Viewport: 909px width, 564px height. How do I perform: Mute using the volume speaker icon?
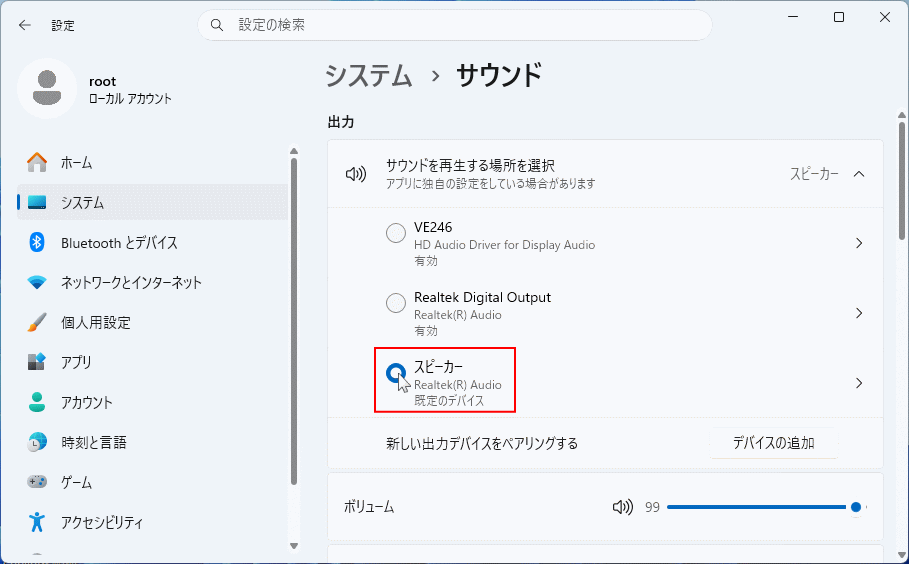(623, 507)
